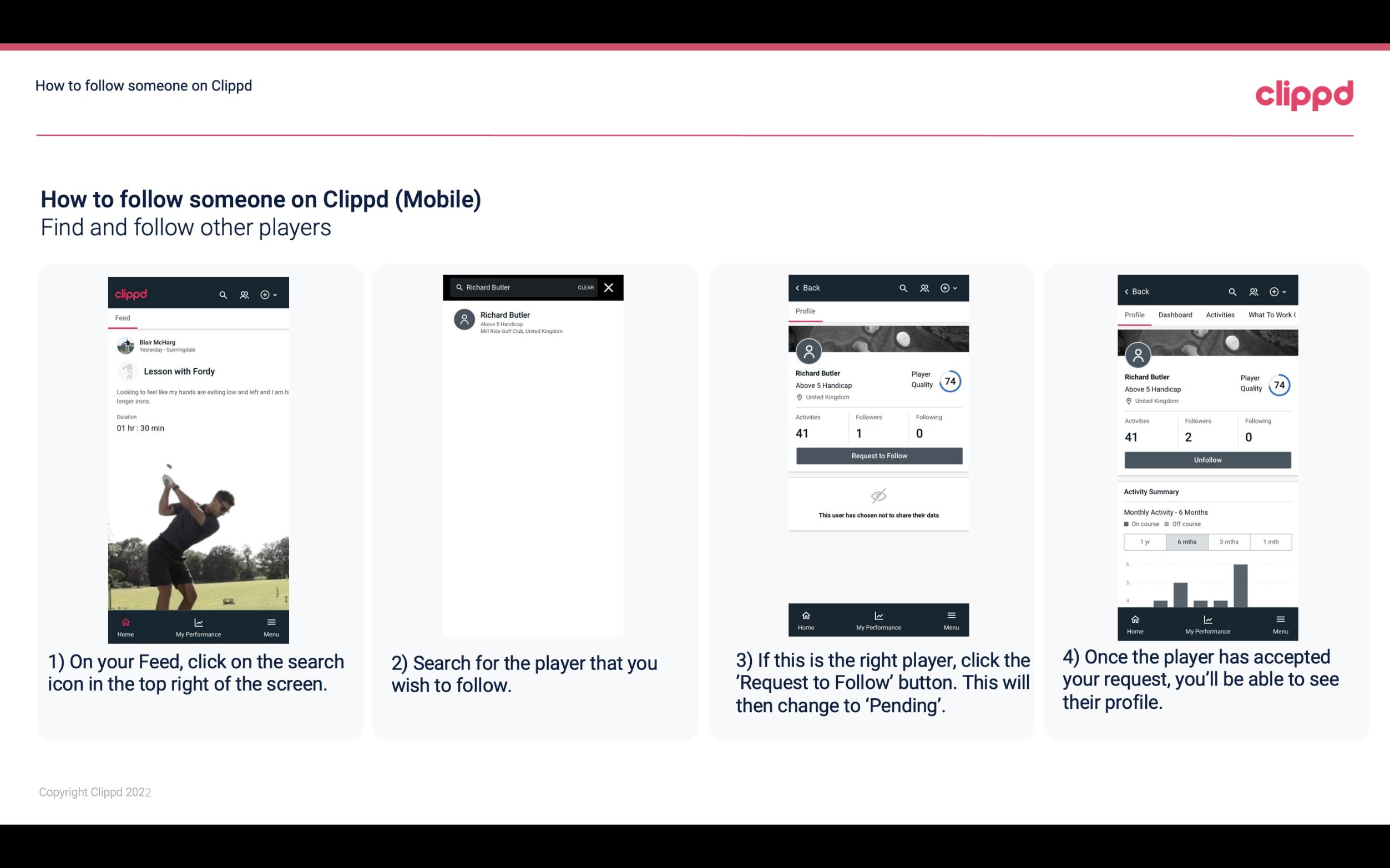Click the '3 mths' duration dropdown option
The height and width of the screenshot is (868, 1390).
click(x=1228, y=541)
